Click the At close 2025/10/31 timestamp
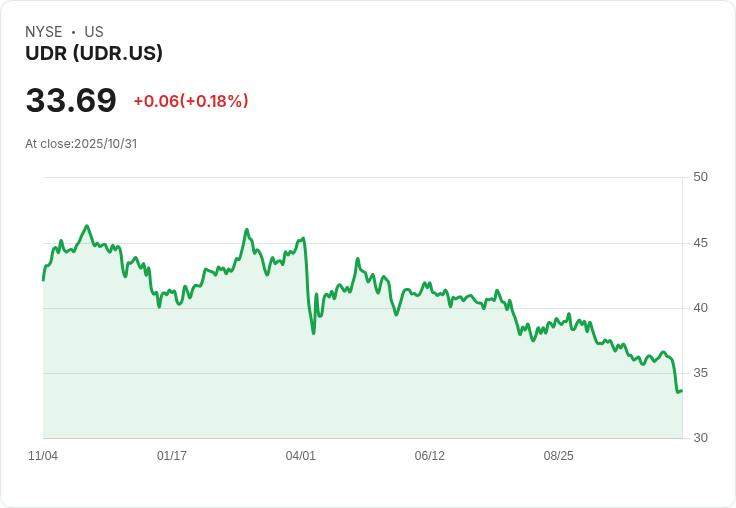736x508 pixels. 81,143
